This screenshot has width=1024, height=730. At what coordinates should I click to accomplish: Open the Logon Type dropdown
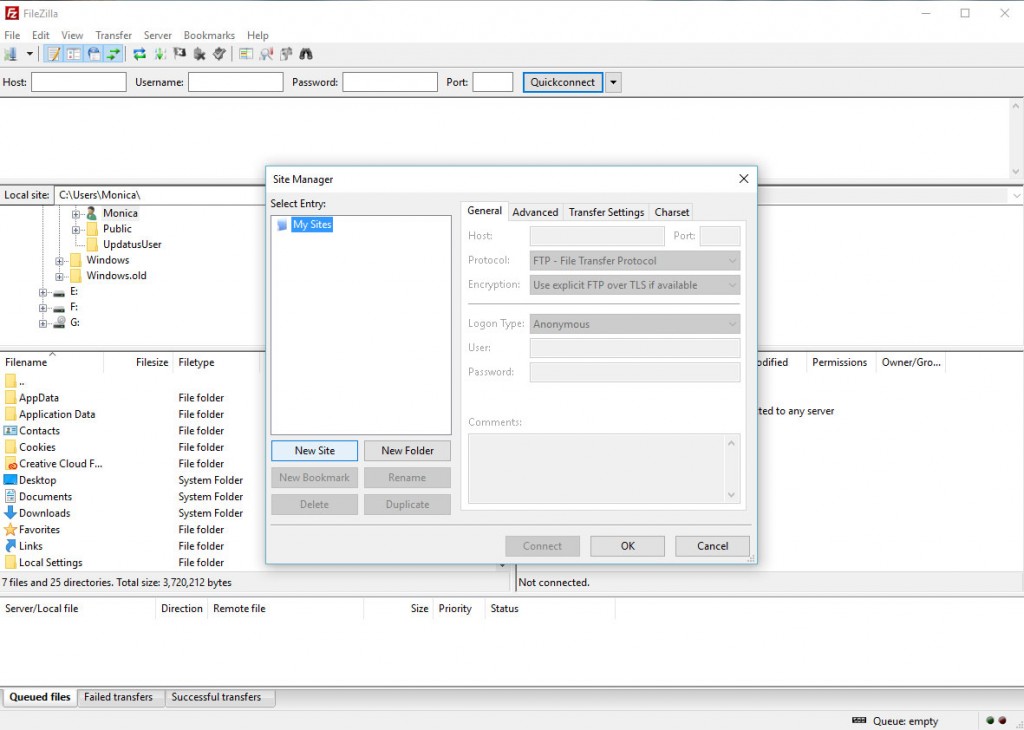635,324
